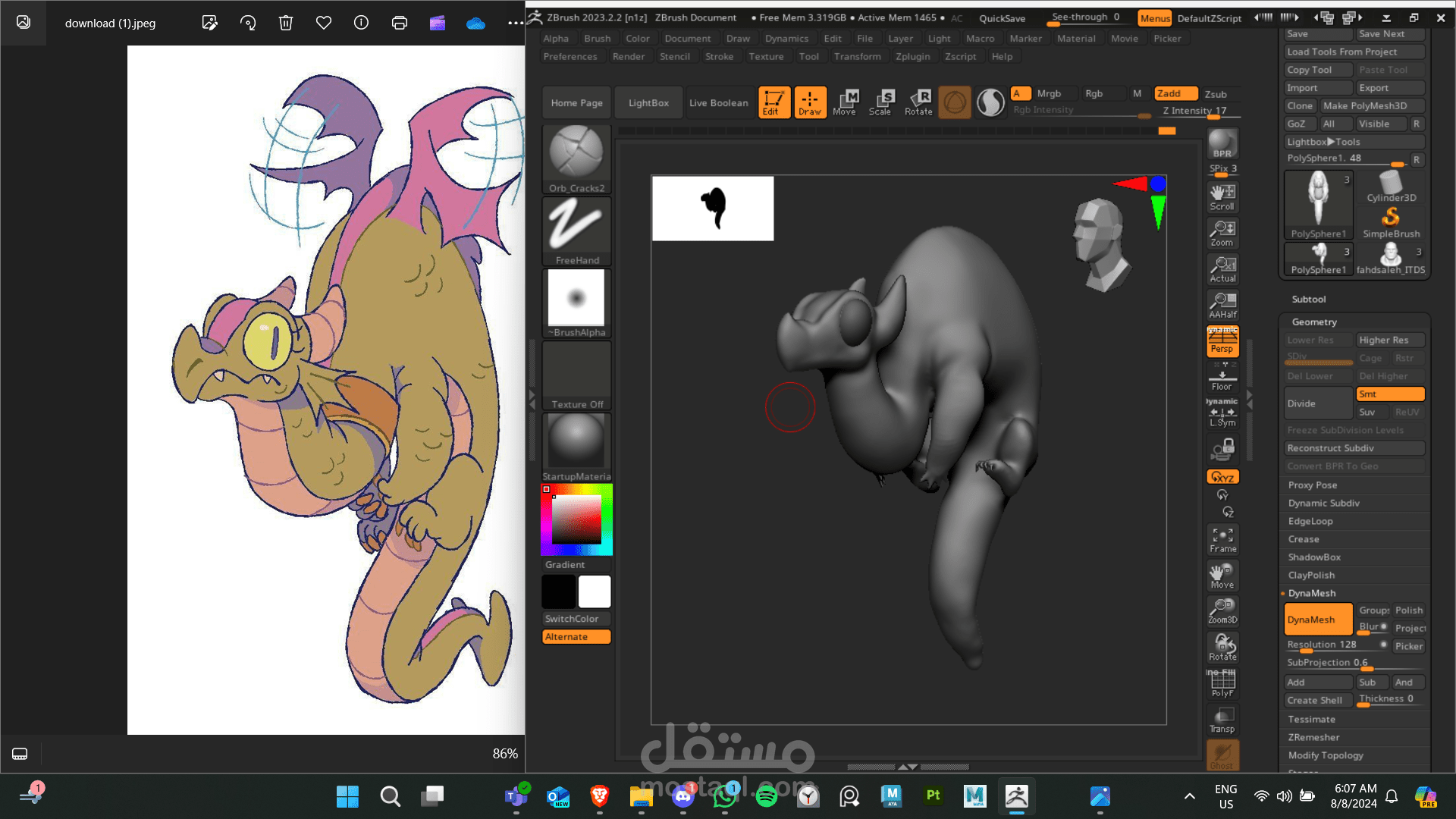Image resolution: width=1456 pixels, height=819 pixels.
Task: Select the Move gizmo tool icon
Action: 845,102
